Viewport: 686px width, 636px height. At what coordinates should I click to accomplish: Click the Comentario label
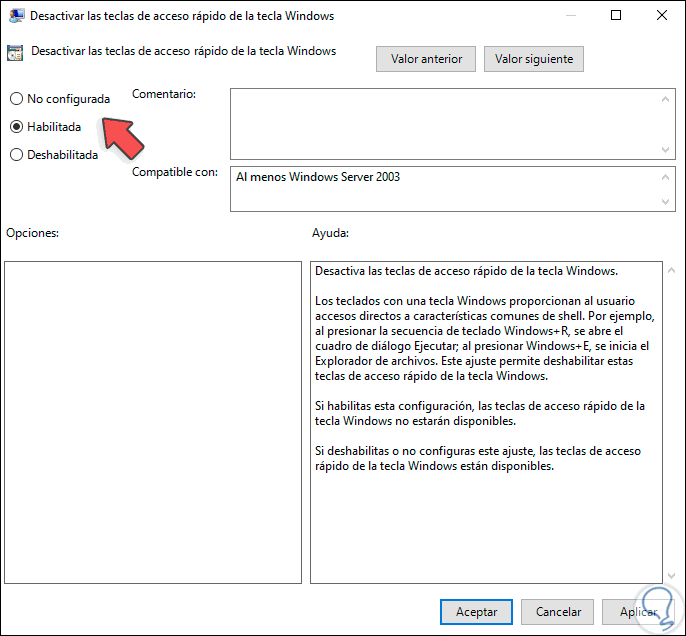(x=164, y=94)
